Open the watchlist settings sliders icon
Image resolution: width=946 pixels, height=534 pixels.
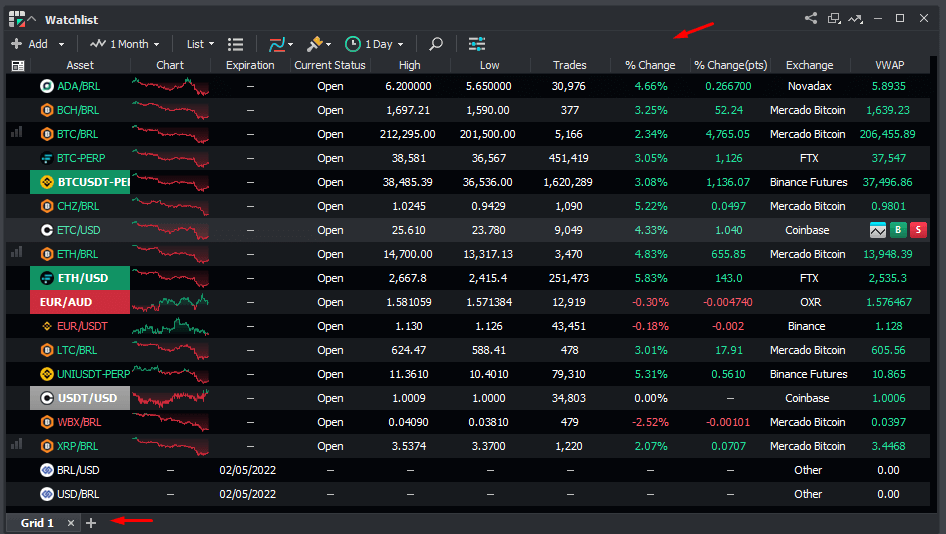click(x=477, y=44)
